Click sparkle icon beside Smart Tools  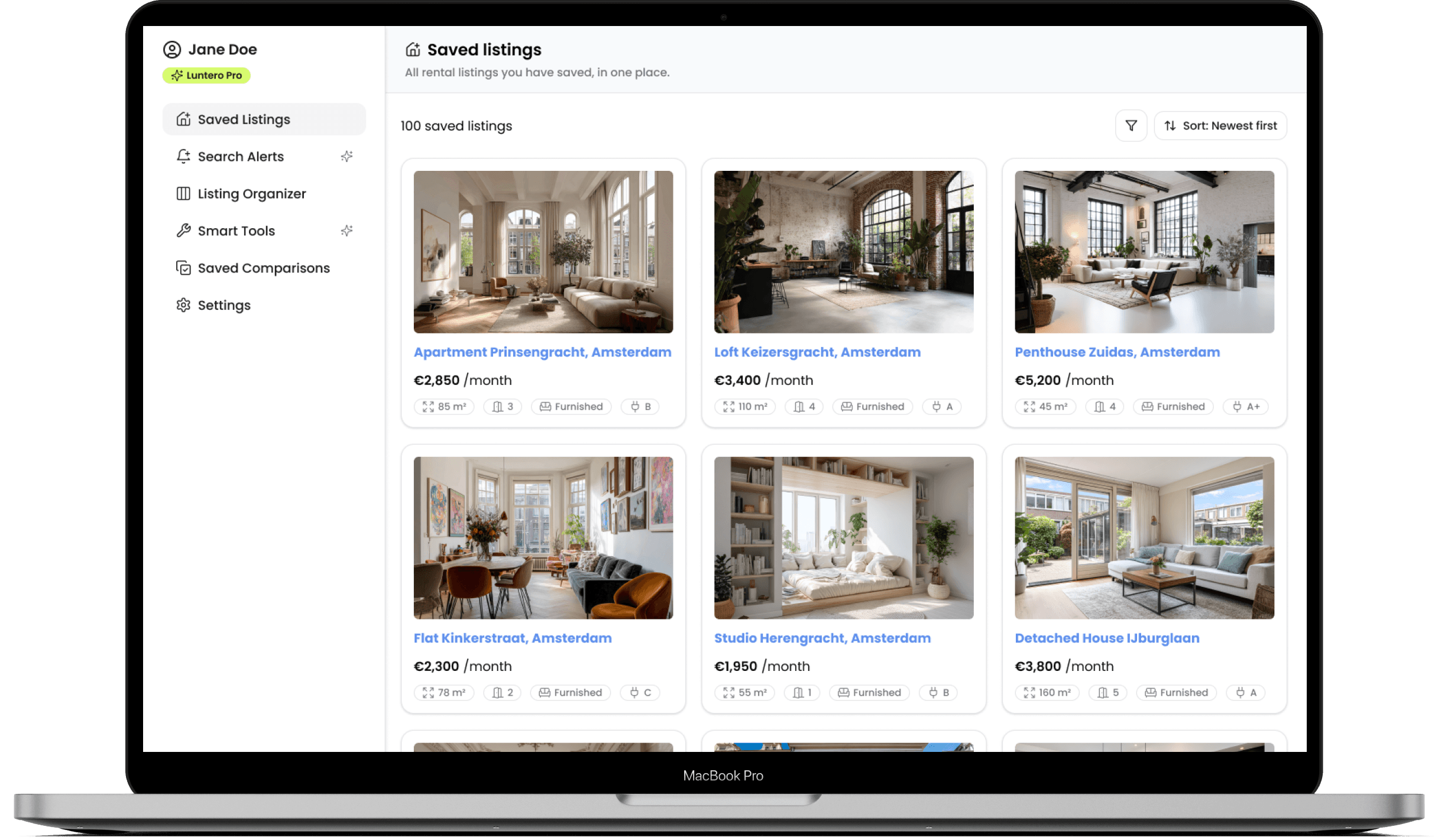tap(347, 231)
